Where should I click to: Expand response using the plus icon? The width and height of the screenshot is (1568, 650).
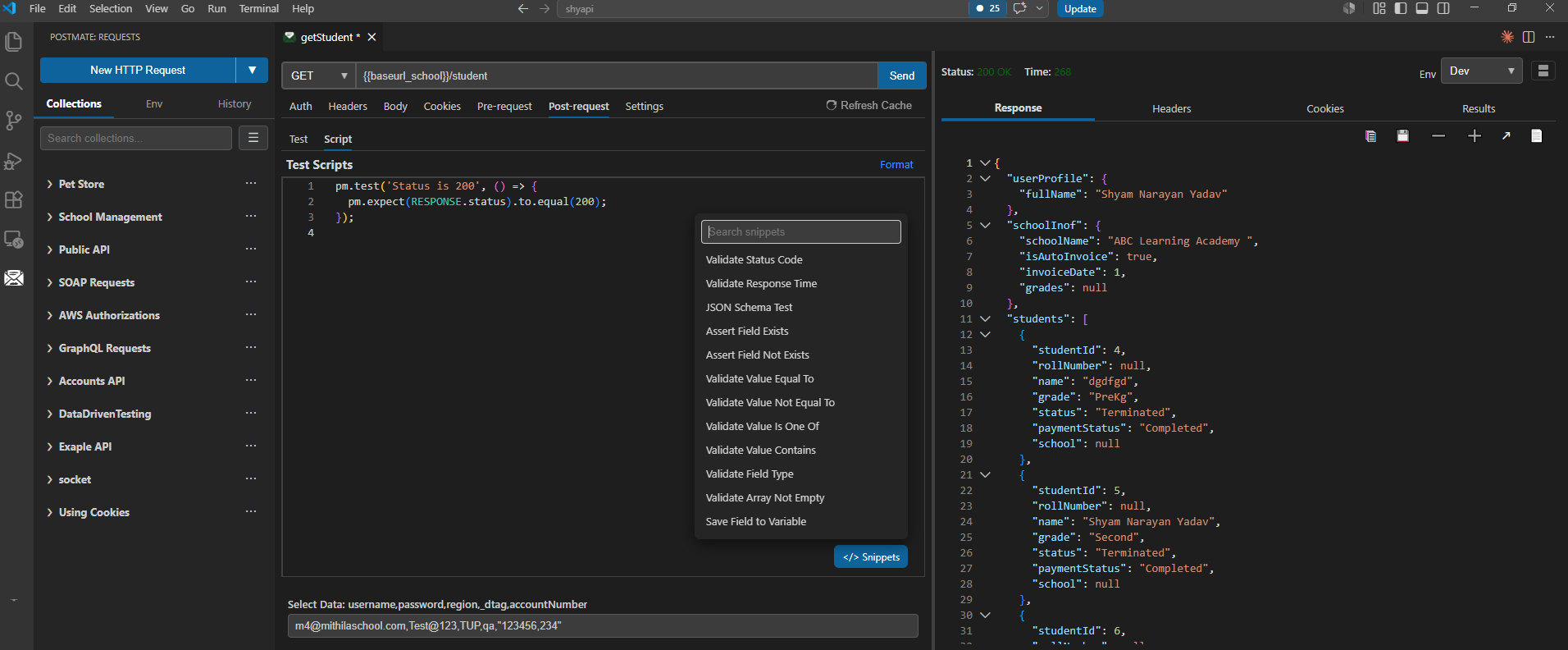[x=1475, y=136]
